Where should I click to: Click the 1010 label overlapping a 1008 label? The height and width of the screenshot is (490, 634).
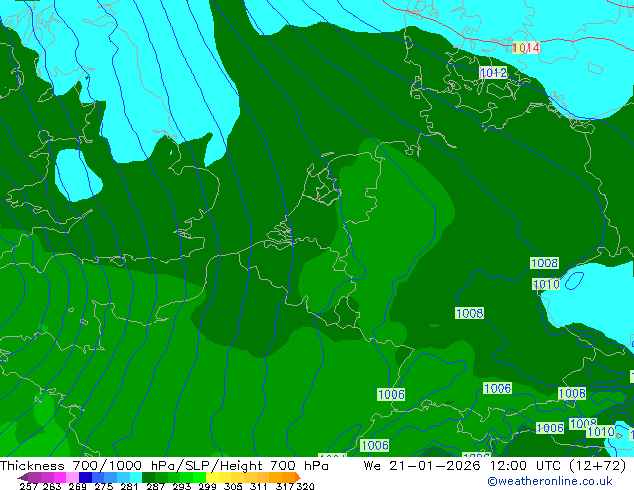[601, 431]
